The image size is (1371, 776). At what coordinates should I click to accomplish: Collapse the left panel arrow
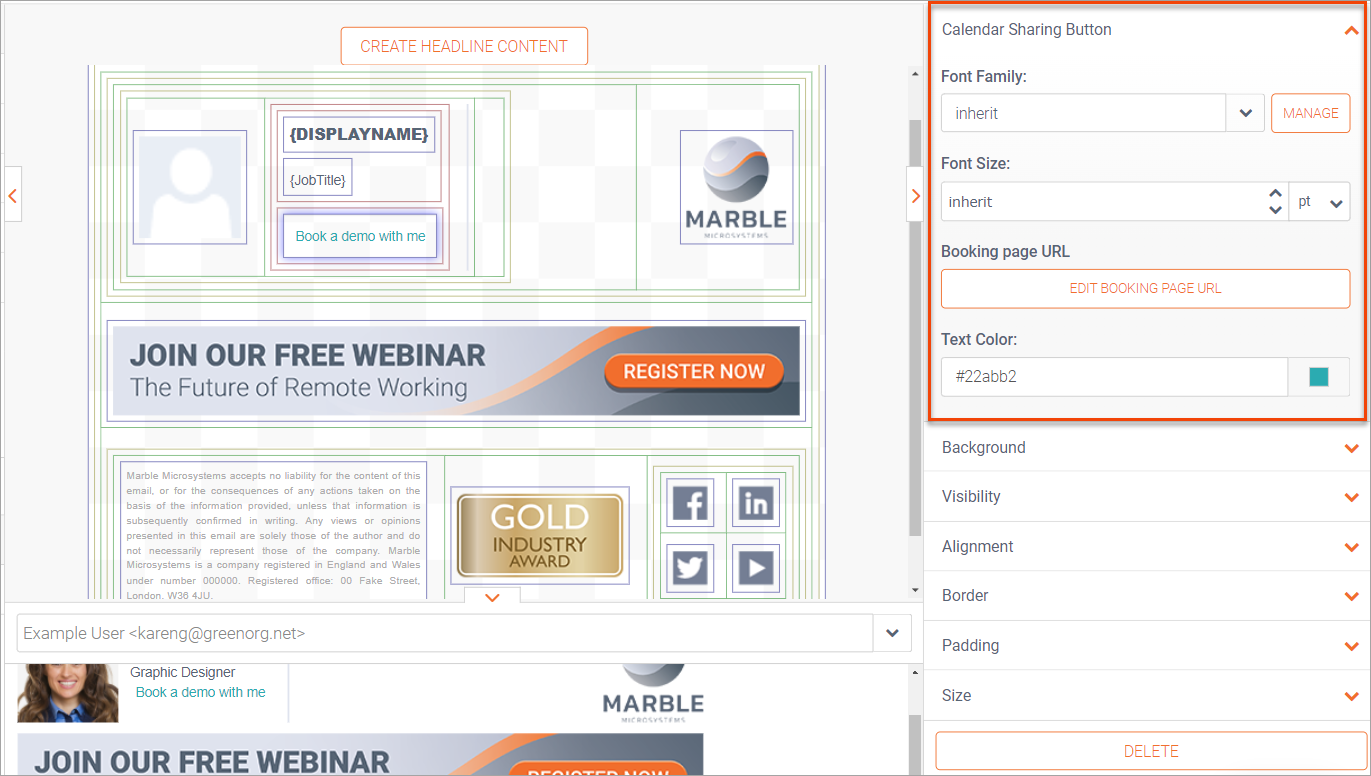point(12,196)
